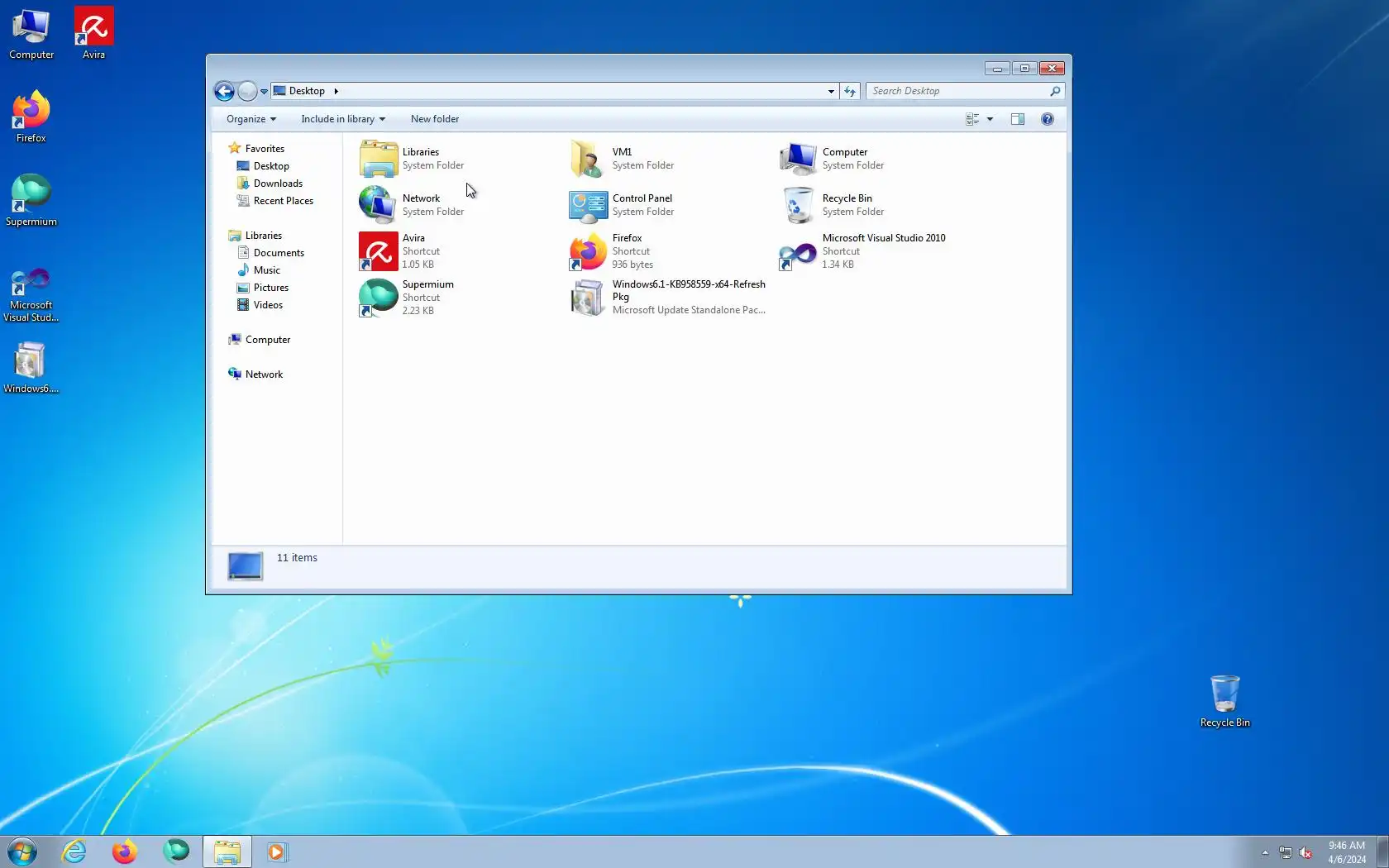Select the Computer icon in the file list

tap(799, 158)
